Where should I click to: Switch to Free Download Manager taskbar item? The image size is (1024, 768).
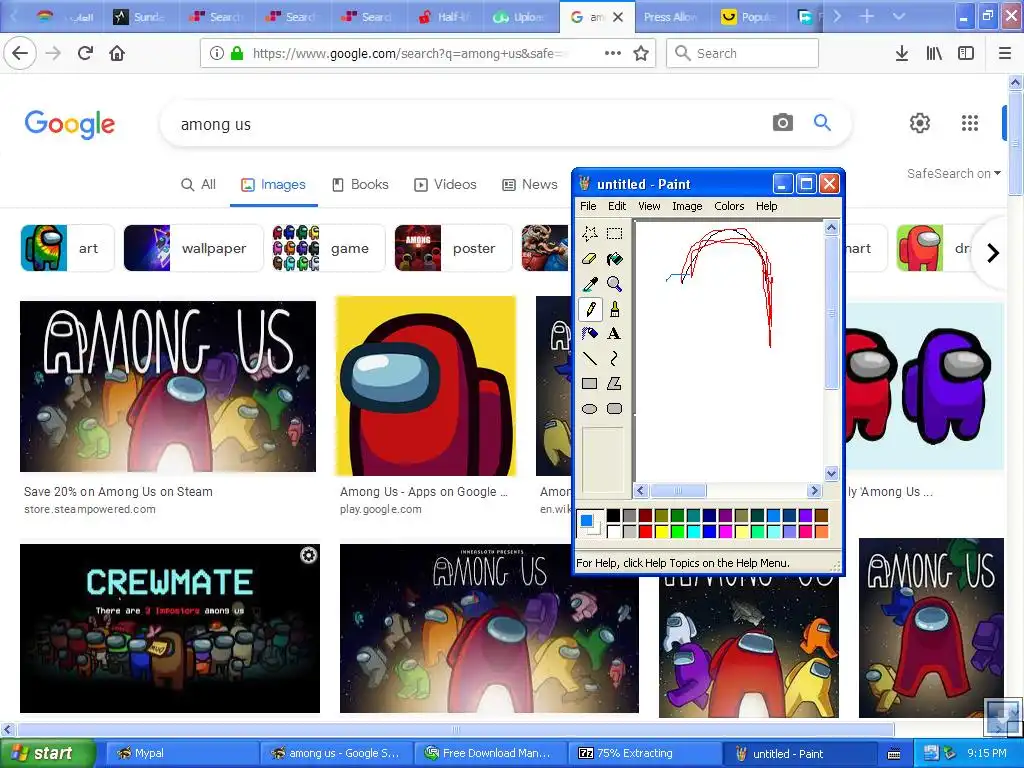(491, 753)
